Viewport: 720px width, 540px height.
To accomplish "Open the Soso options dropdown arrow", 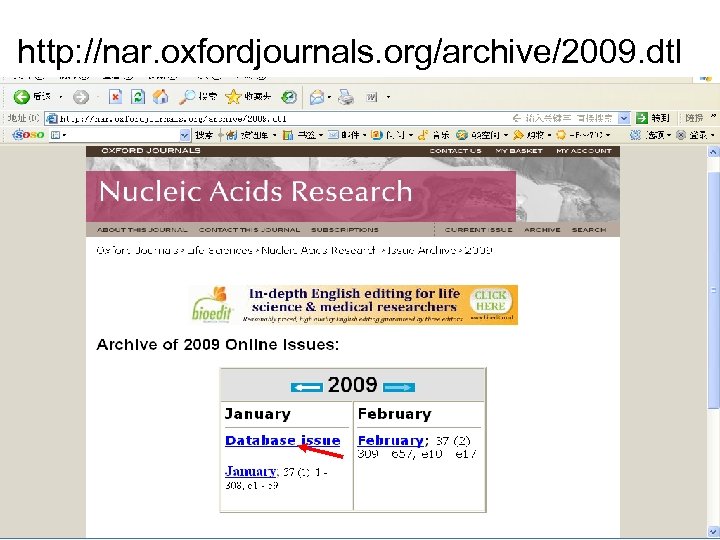I will click(669, 135).
